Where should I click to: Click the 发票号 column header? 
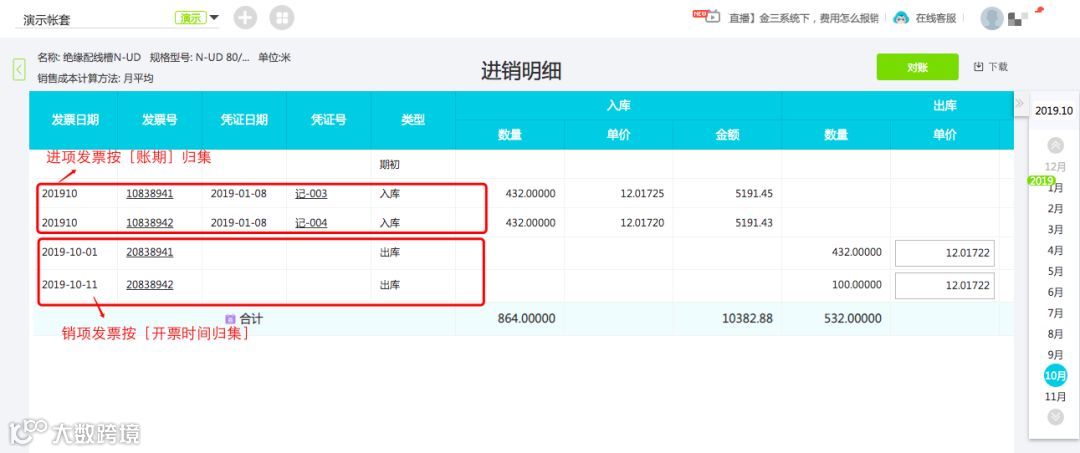160,120
